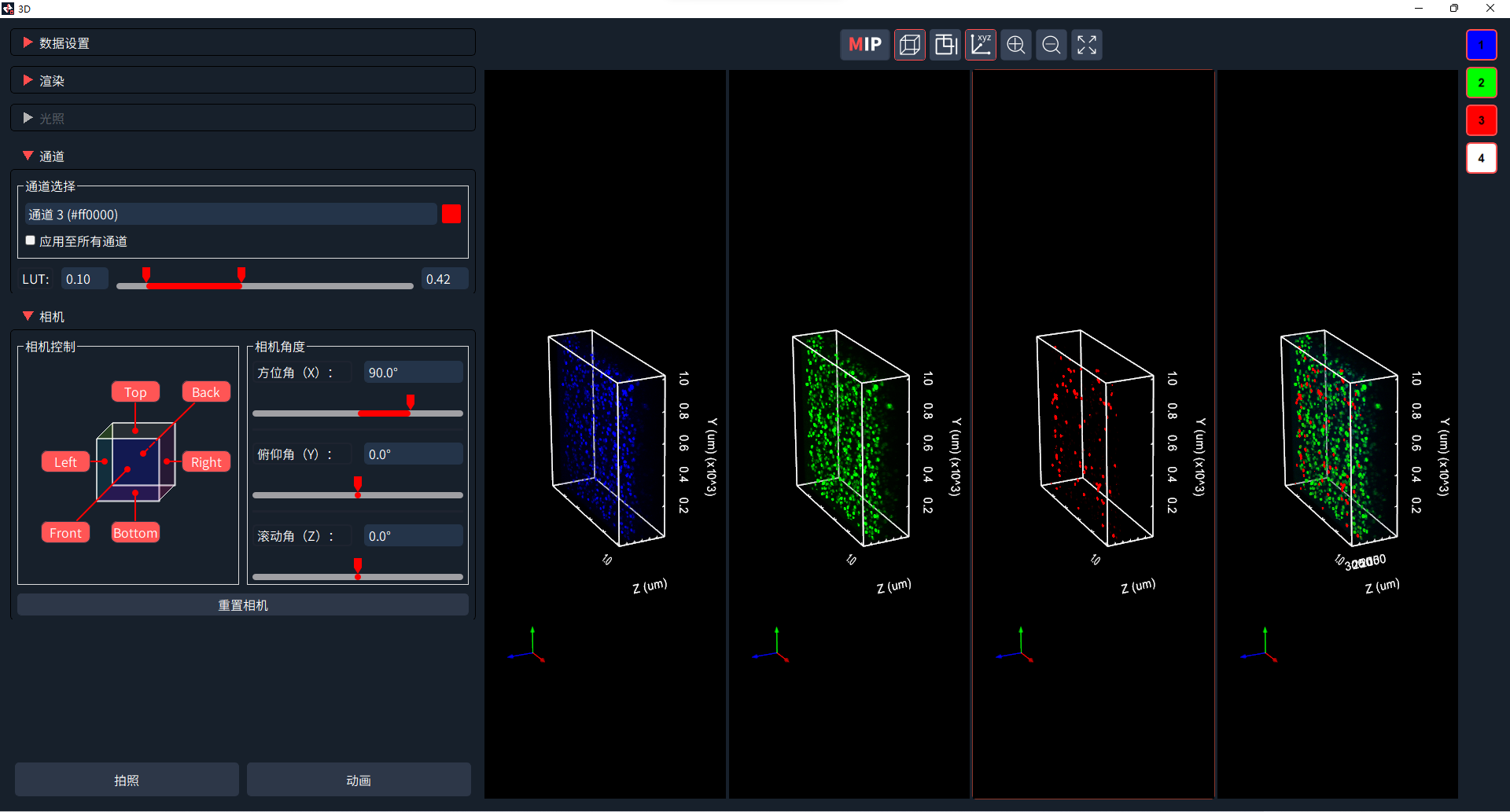Click the LUT maximum value field 0.42
Screen dimensions: 1510x812
(445, 279)
